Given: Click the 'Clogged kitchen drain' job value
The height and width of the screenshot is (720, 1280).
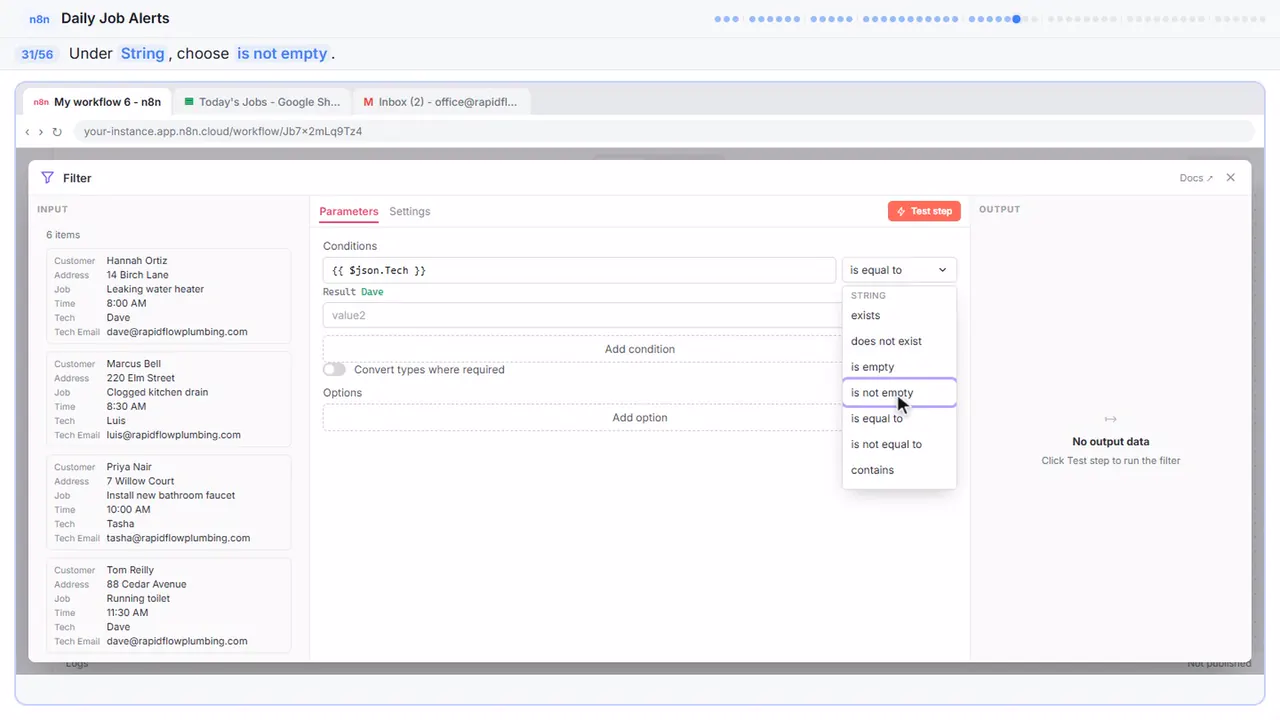Looking at the screenshot, I should pos(158,392).
